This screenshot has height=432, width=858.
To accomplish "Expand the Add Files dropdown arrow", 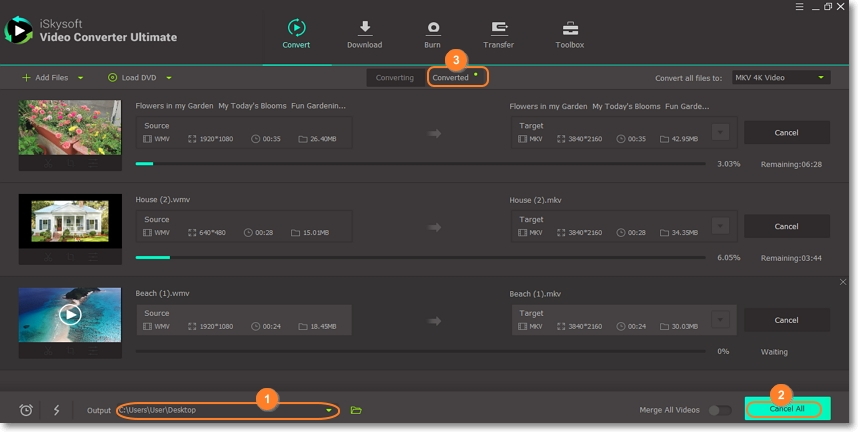I will [x=80, y=78].
